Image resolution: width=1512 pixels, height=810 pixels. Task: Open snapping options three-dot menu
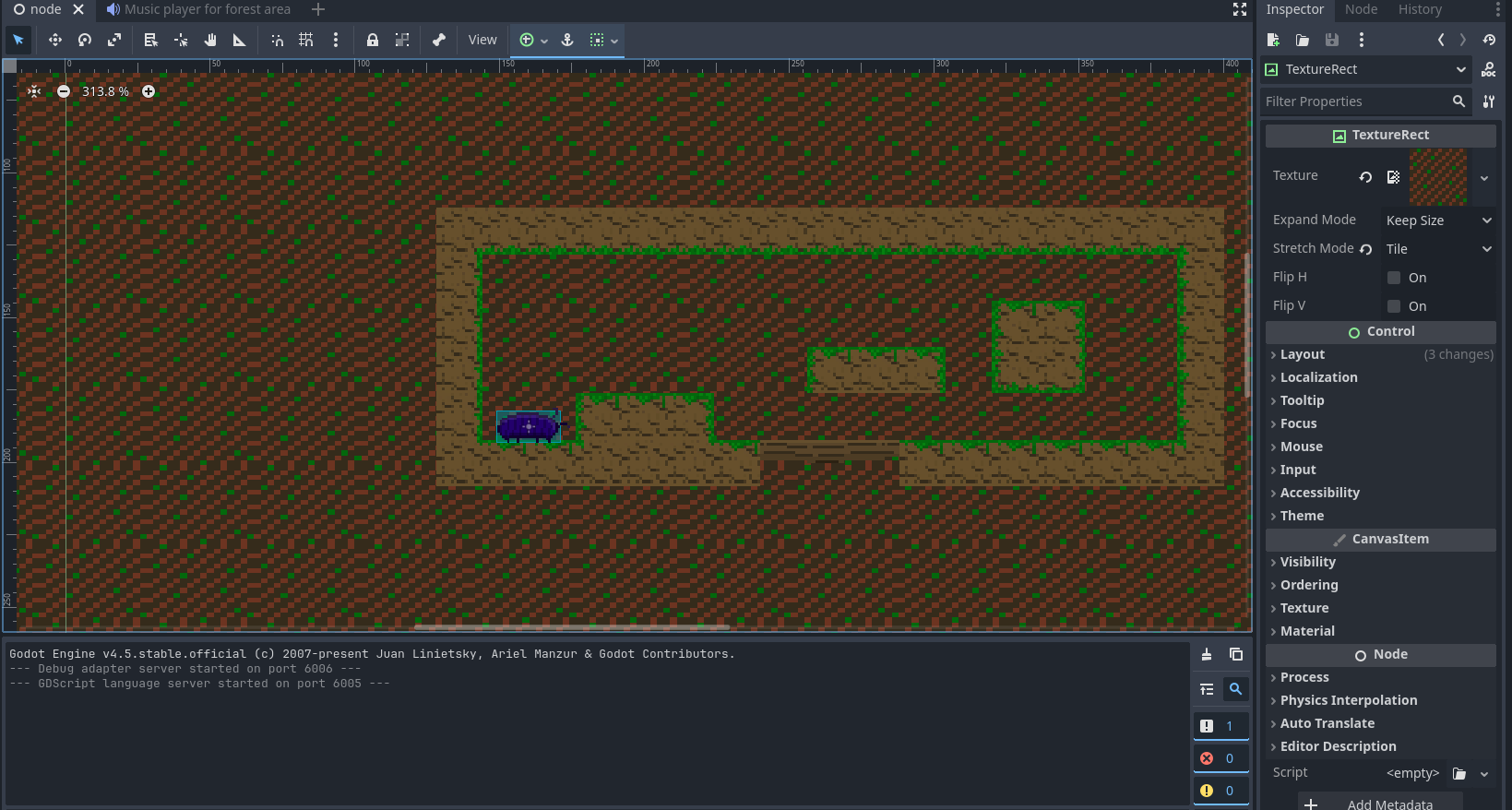[x=336, y=40]
